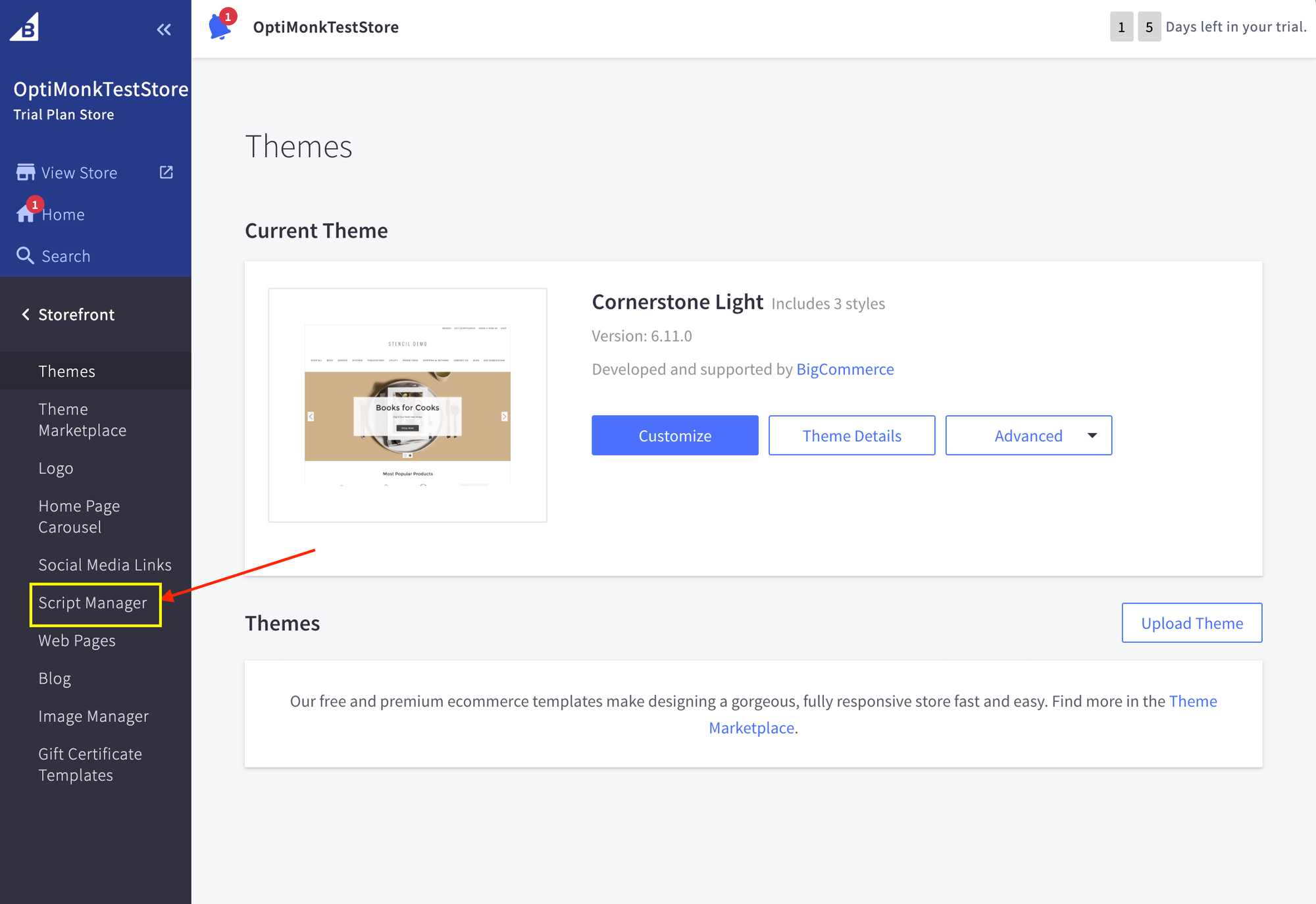1316x904 pixels.
Task: Click the Upload Theme button
Action: tap(1192, 623)
